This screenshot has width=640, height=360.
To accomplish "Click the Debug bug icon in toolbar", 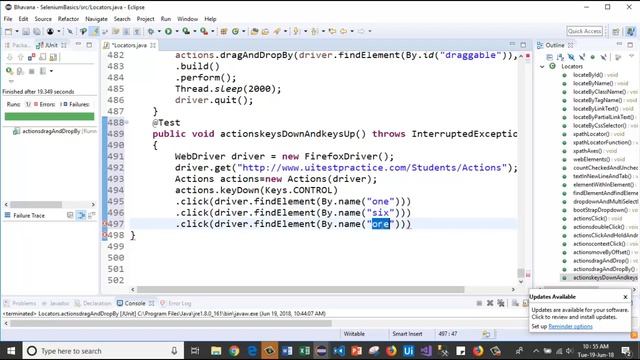I will [x=151, y=31].
